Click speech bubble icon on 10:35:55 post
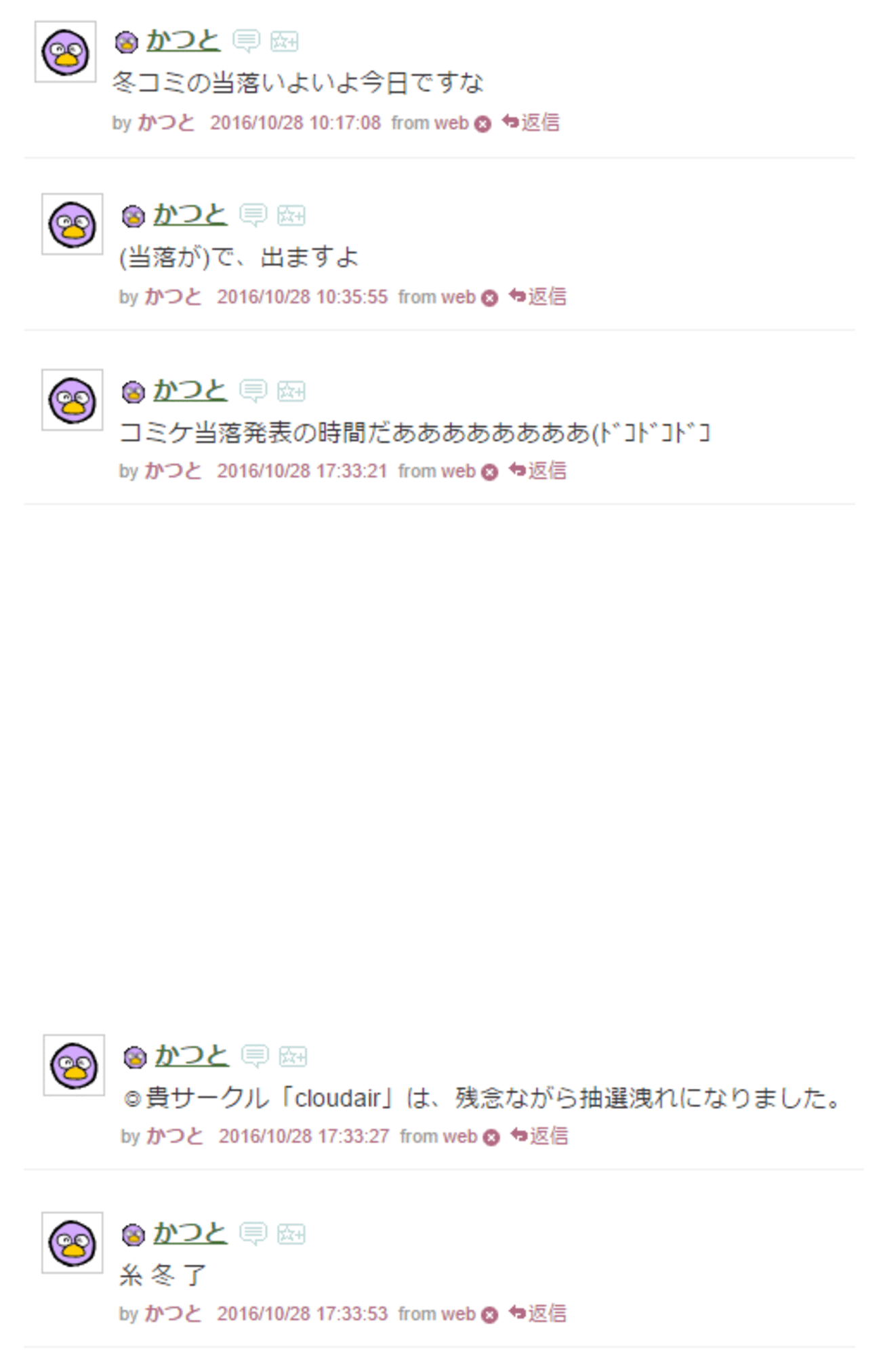 (x=253, y=215)
